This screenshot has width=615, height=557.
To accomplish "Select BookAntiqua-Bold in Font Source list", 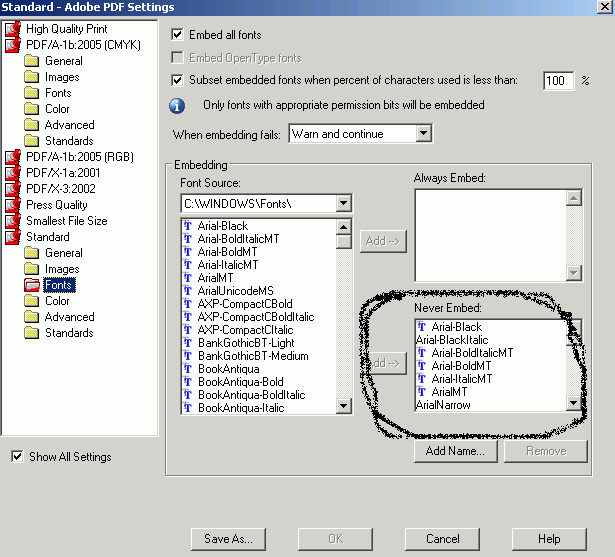I will pos(241,382).
